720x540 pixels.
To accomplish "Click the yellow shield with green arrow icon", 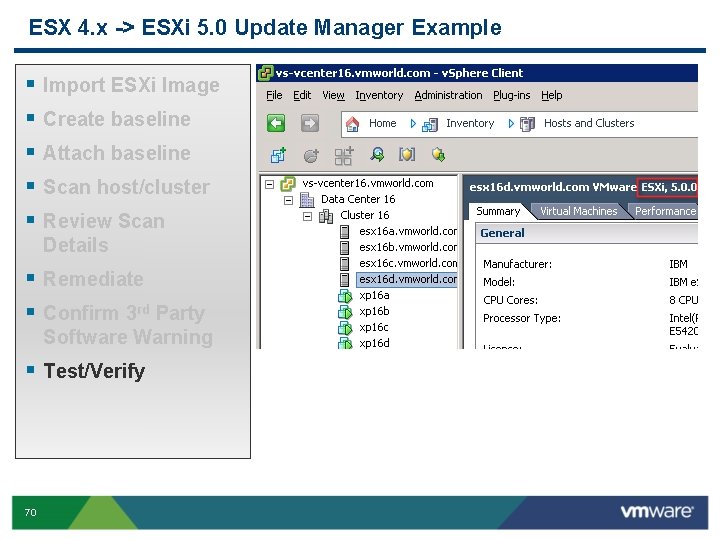I will [439, 155].
